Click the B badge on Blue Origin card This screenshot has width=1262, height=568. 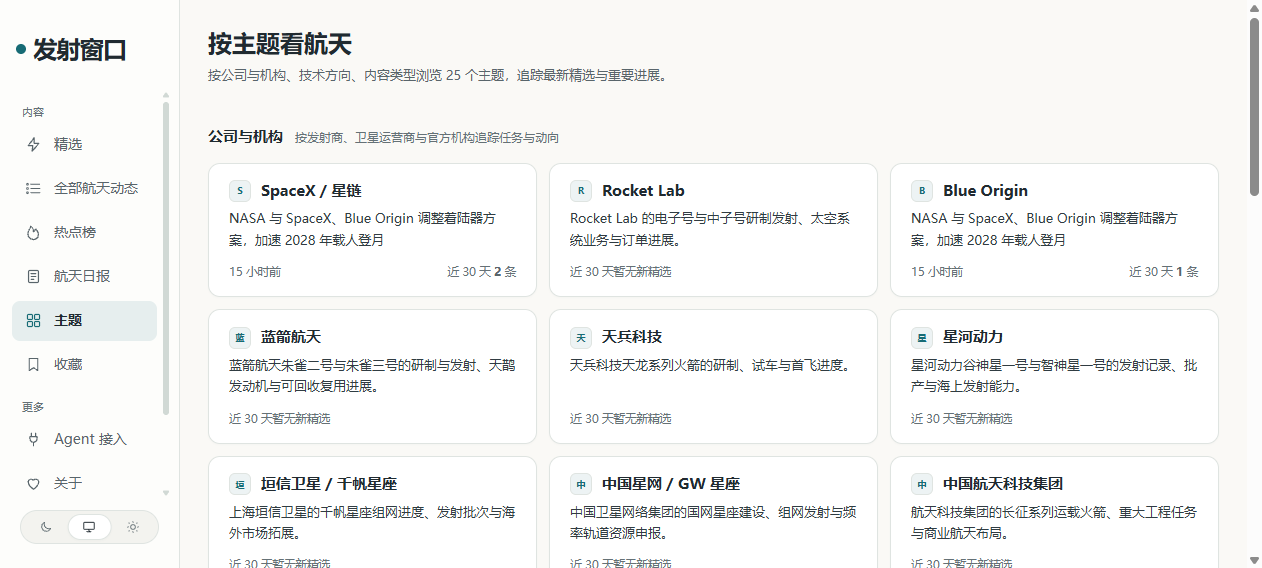tap(922, 191)
